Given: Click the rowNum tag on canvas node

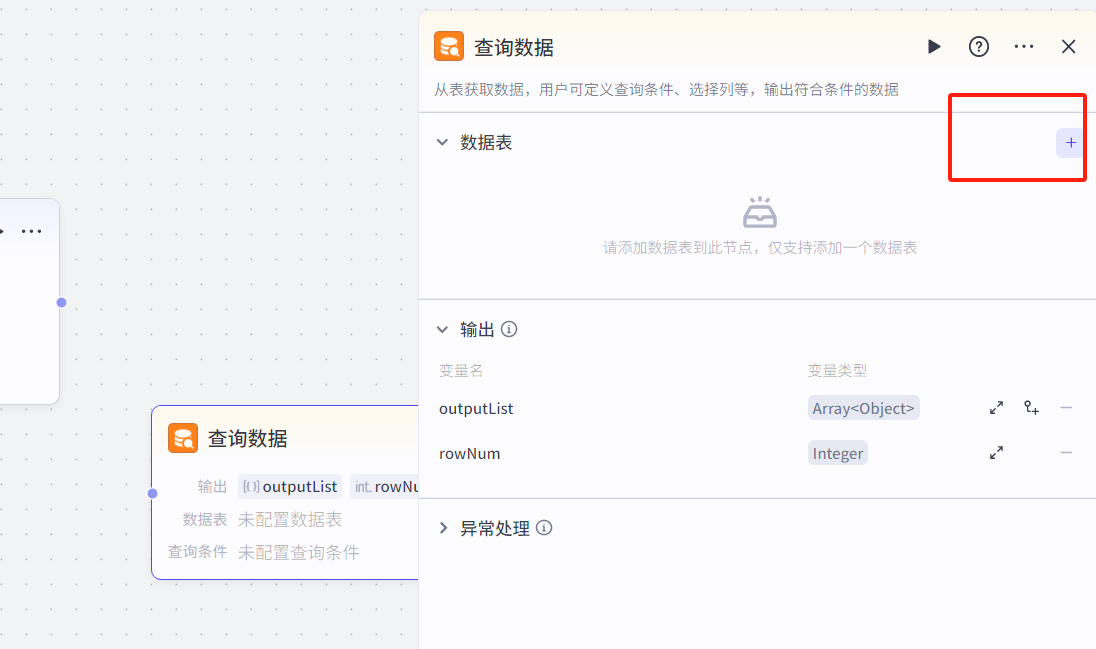Looking at the screenshot, I should [x=385, y=487].
